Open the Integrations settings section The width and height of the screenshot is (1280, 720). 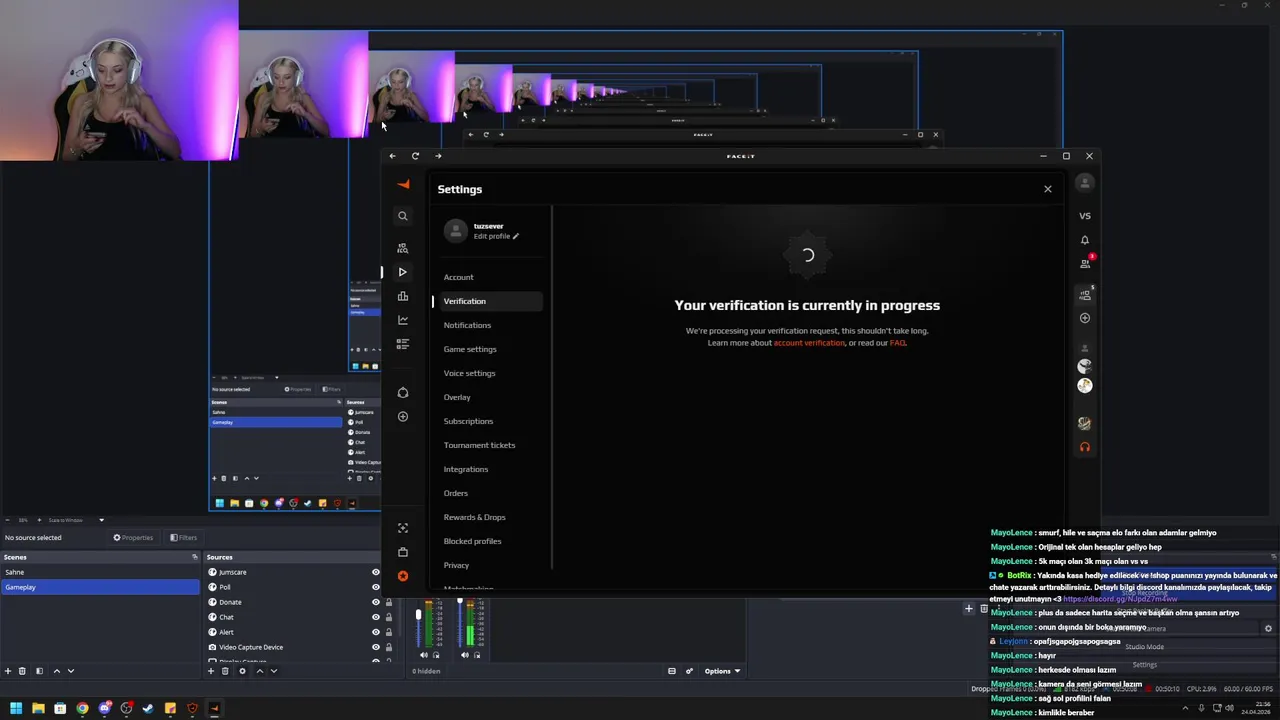coord(466,469)
